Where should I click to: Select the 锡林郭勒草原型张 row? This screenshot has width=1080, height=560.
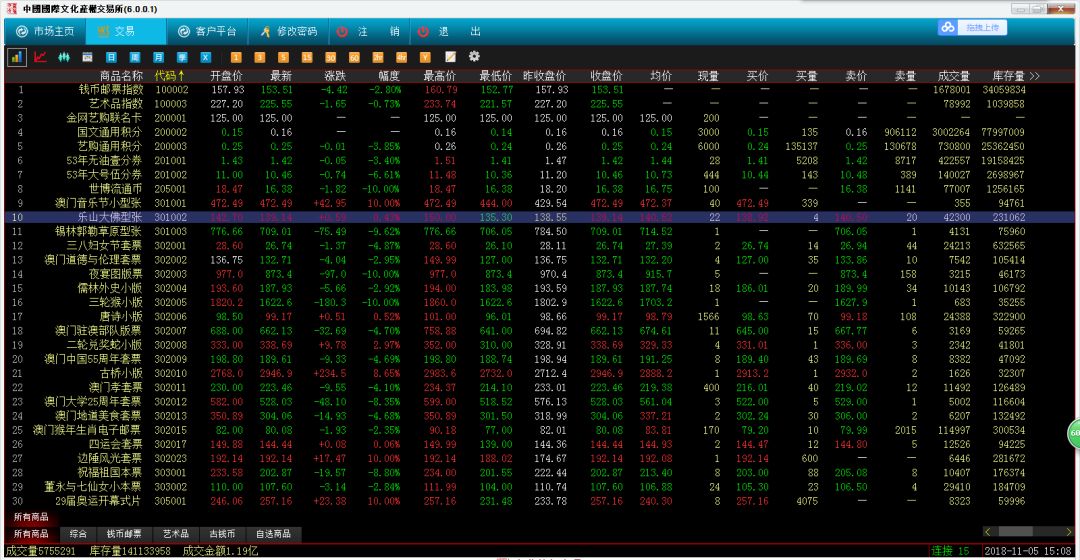539,231
